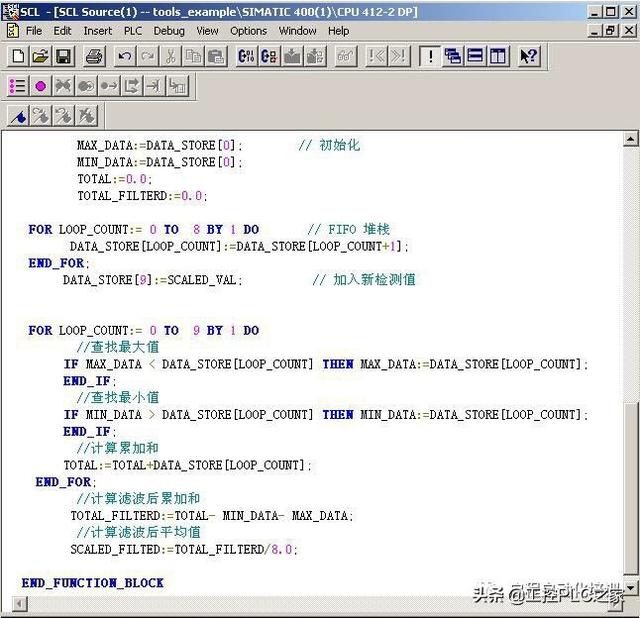This screenshot has width=640, height=618.
Task: Click the horizontal scroll left arrow
Action: pyautogui.click(x=20, y=604)
